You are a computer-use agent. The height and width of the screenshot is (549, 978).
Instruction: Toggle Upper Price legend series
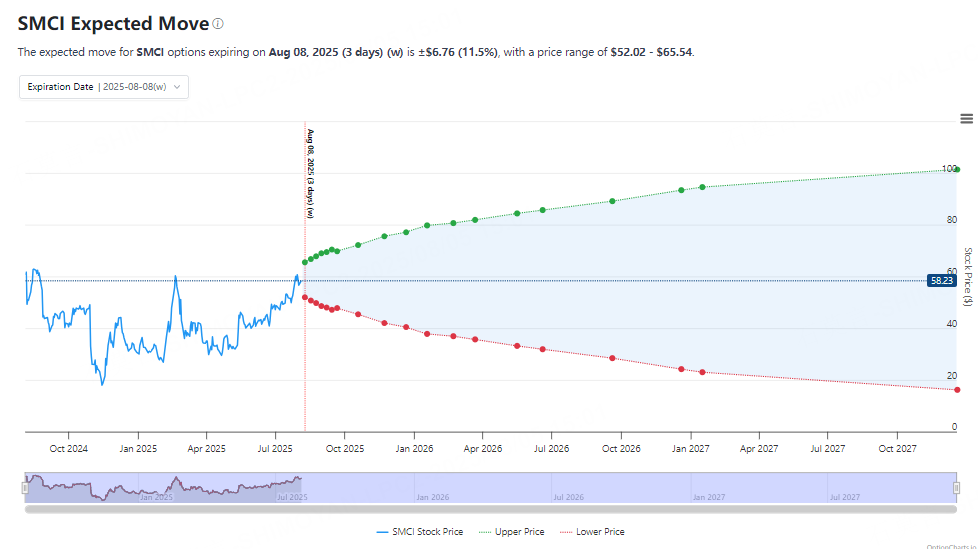click(x=511, y=532)
